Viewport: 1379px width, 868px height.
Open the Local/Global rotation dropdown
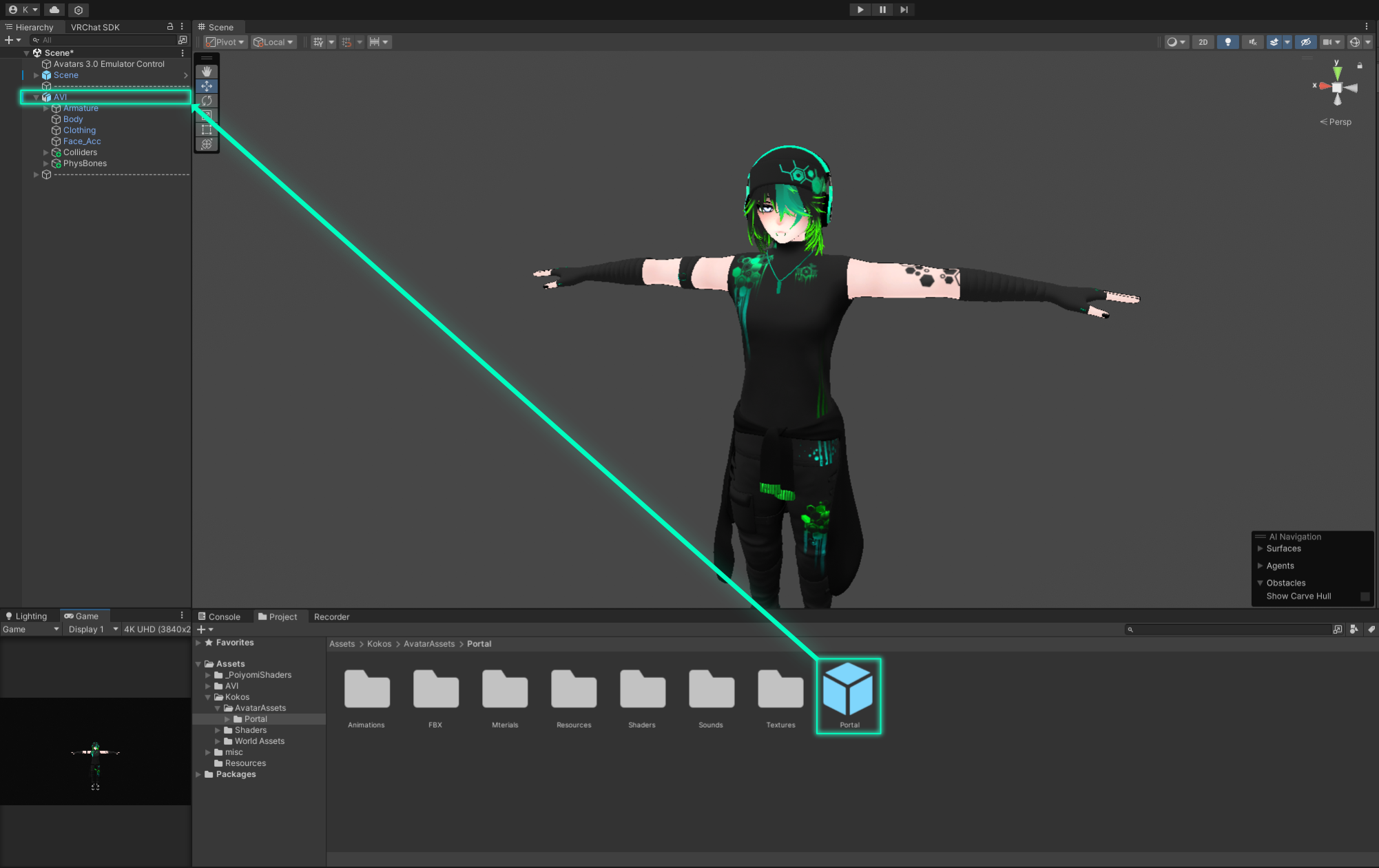(x=273, y=42)
